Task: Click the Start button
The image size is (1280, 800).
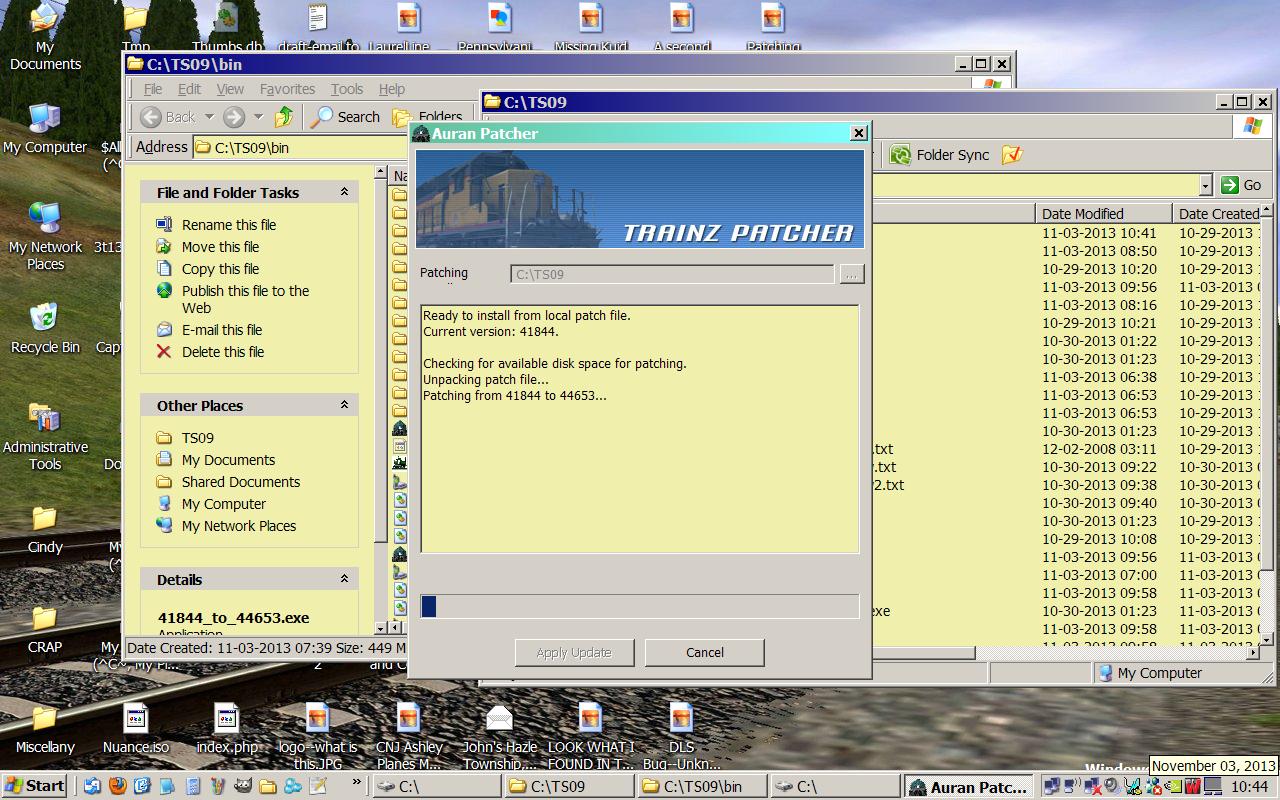Action: tap(34, 786)
